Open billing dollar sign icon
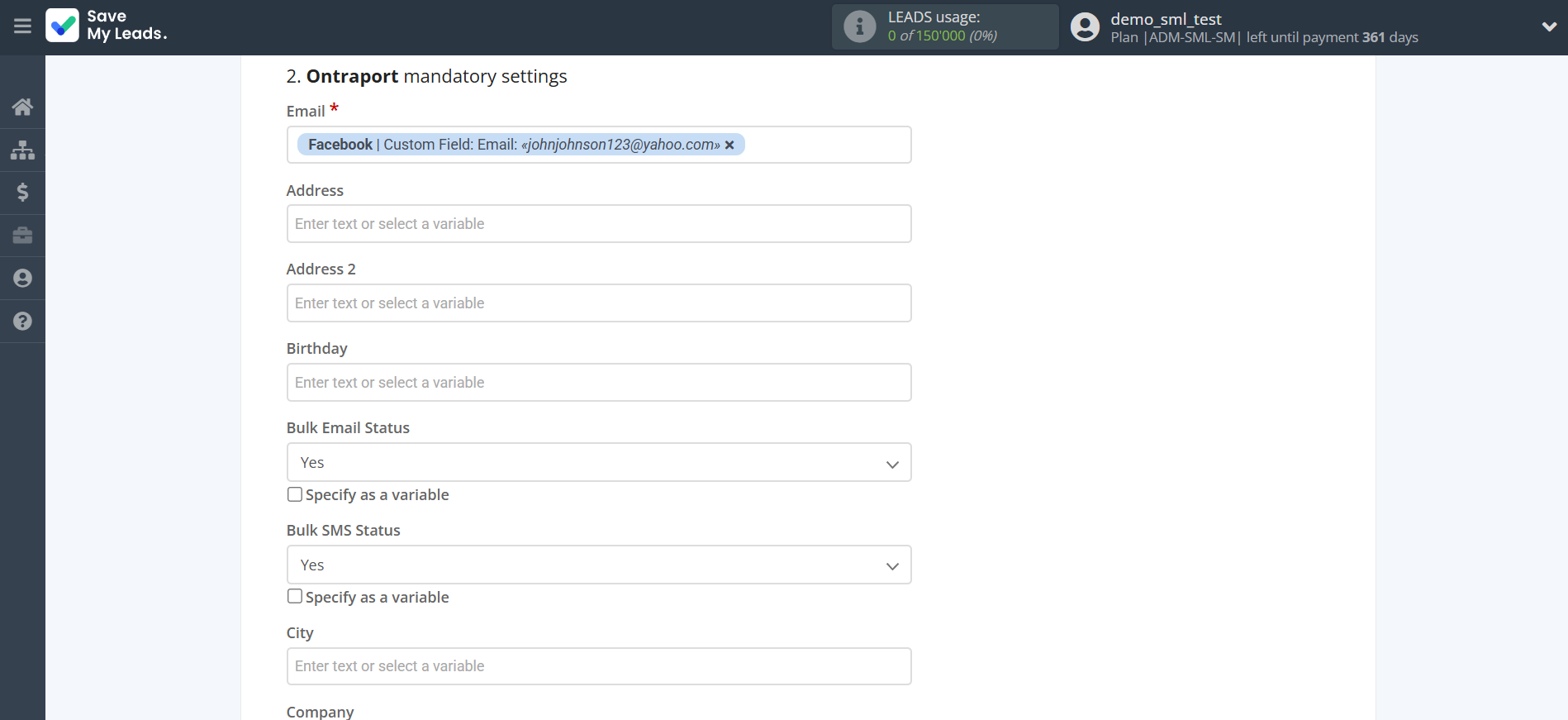1568x720 pixels. coord(22,193)
